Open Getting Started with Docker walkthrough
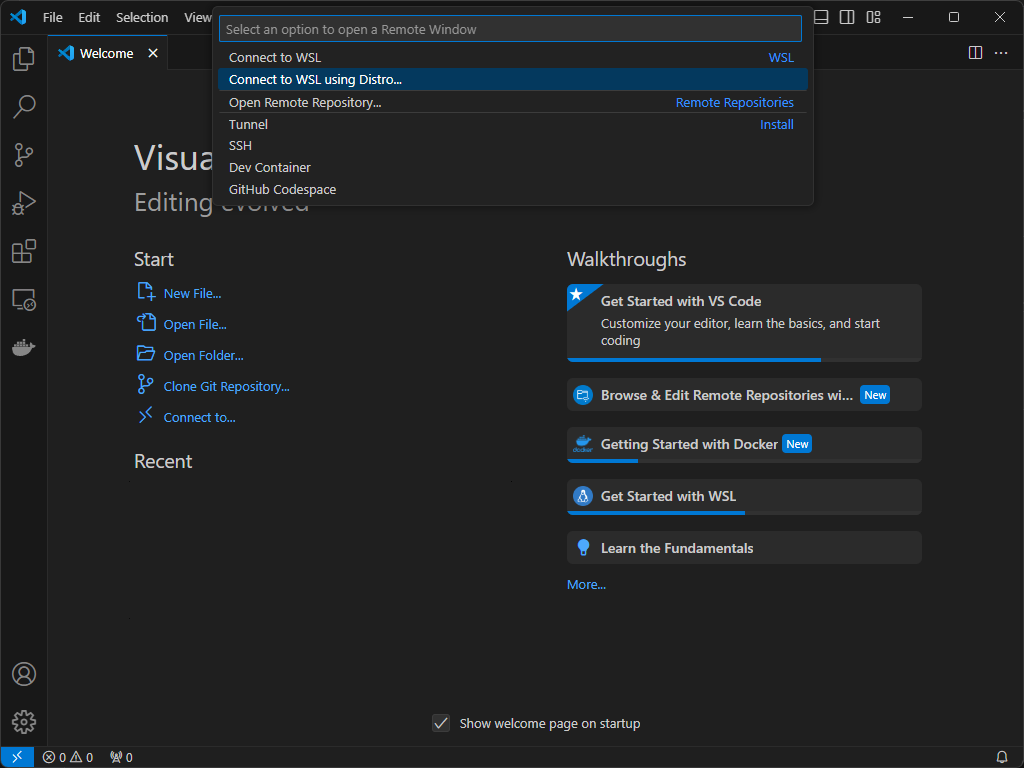 (x=744, y=445)
